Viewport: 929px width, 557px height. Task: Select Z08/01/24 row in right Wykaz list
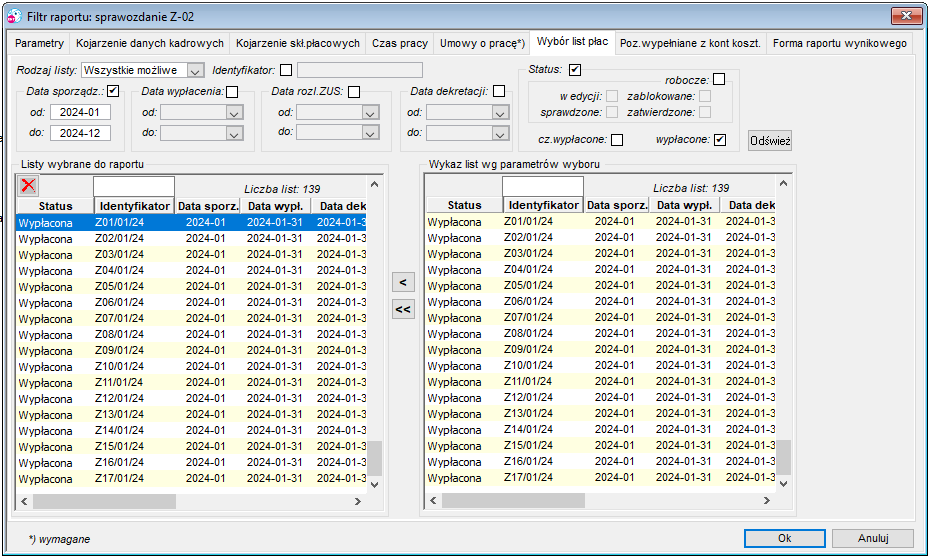(x=600, y=333)
